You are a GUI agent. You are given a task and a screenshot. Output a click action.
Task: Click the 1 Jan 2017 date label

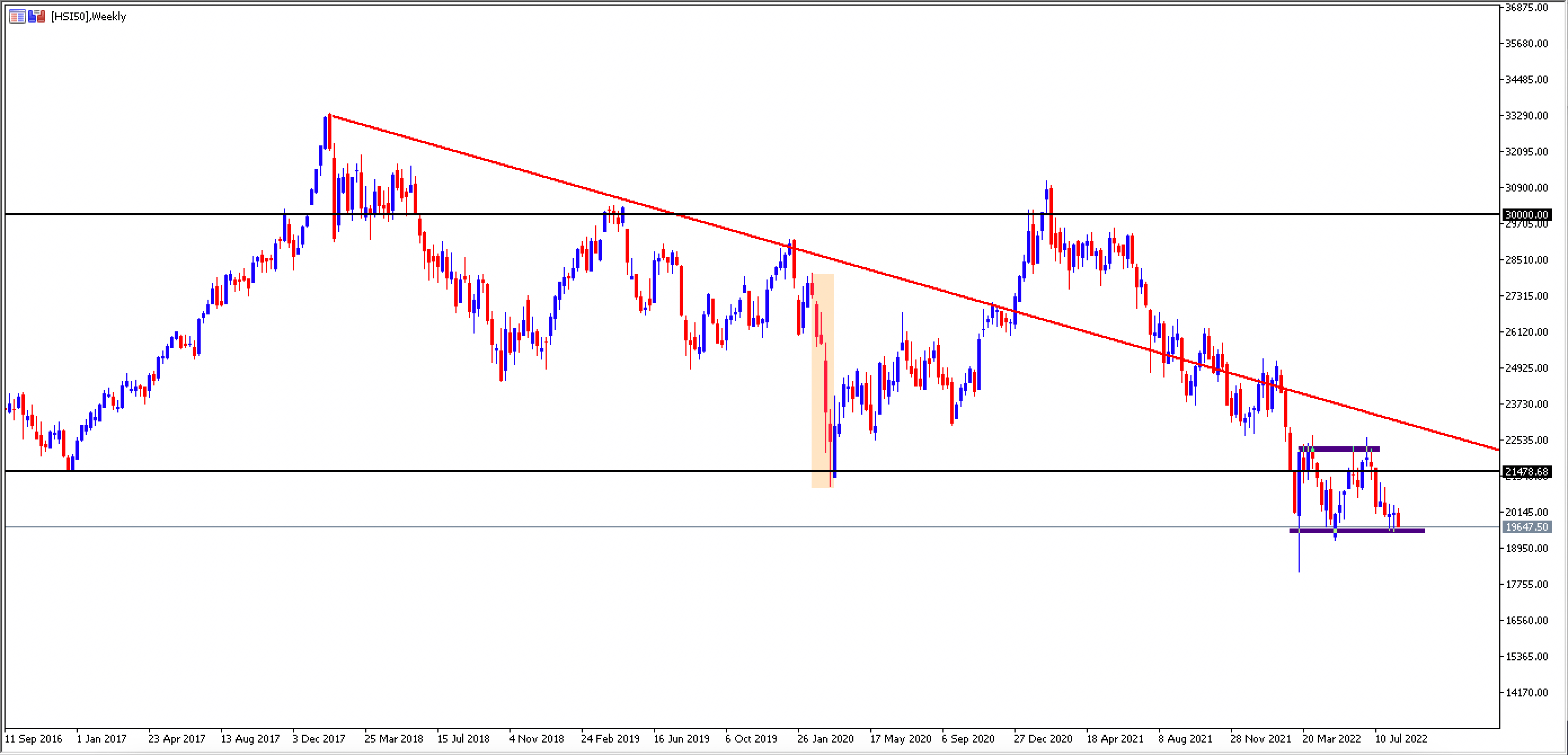(101, 739)
